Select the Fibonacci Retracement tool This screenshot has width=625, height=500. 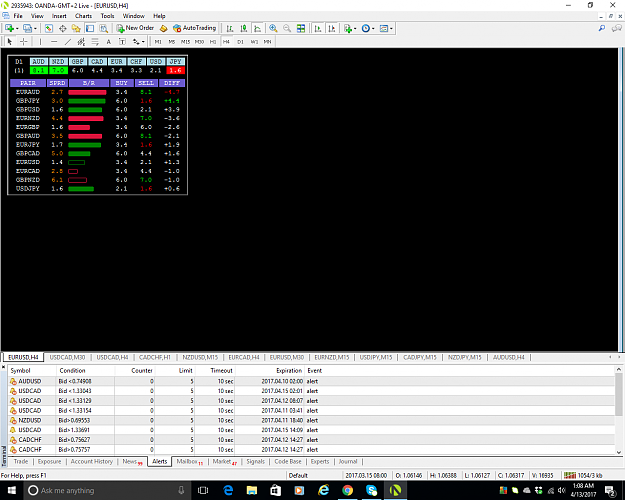(95, 41)
